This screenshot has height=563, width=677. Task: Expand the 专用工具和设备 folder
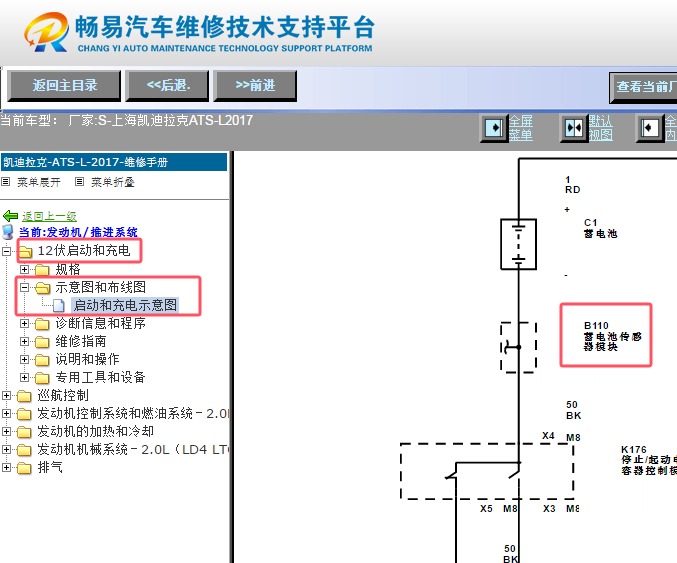[x=25, y=377]
